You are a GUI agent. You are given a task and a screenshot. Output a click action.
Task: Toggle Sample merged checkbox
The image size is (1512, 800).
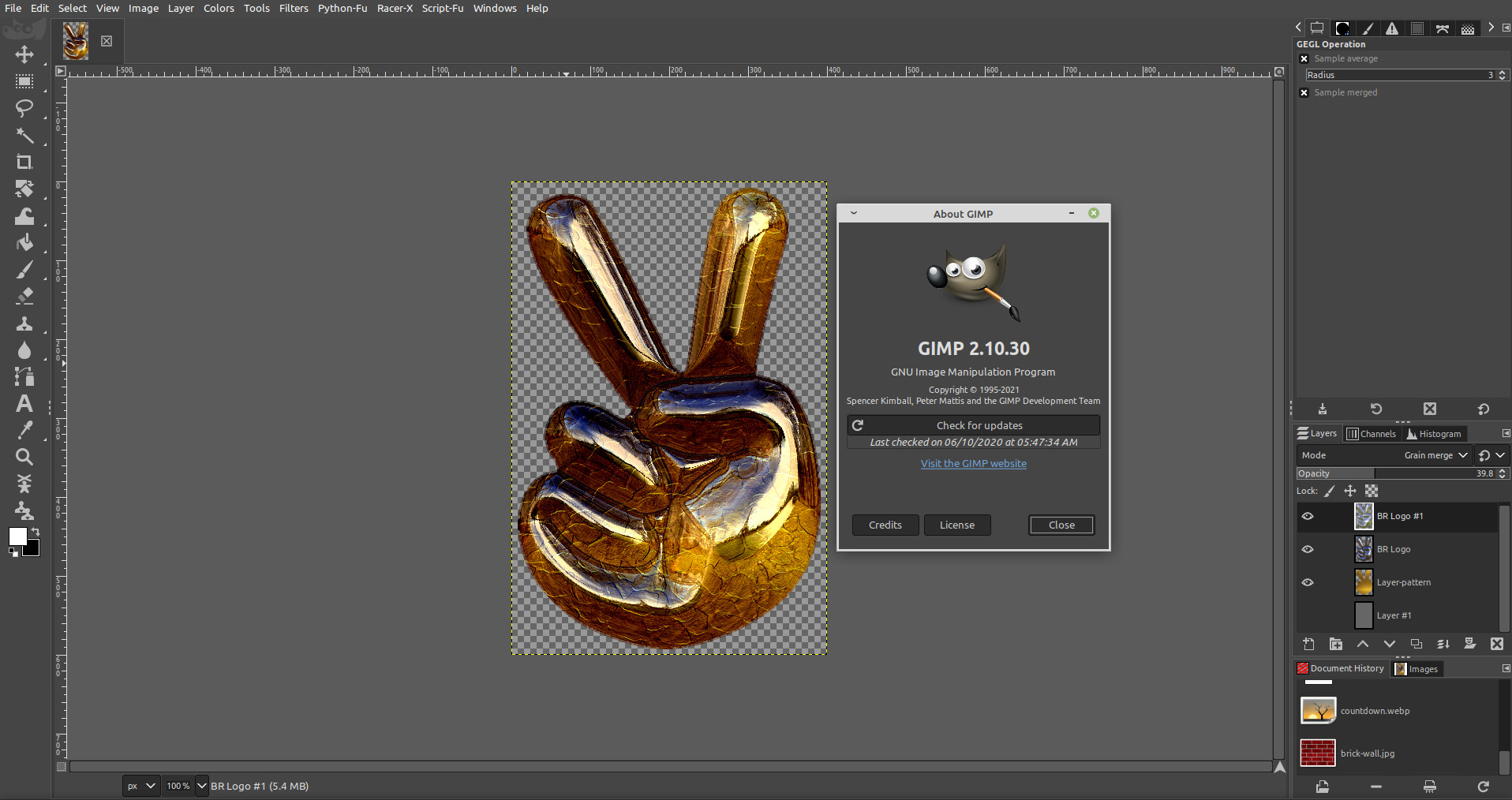click(x=1304, y=92)
